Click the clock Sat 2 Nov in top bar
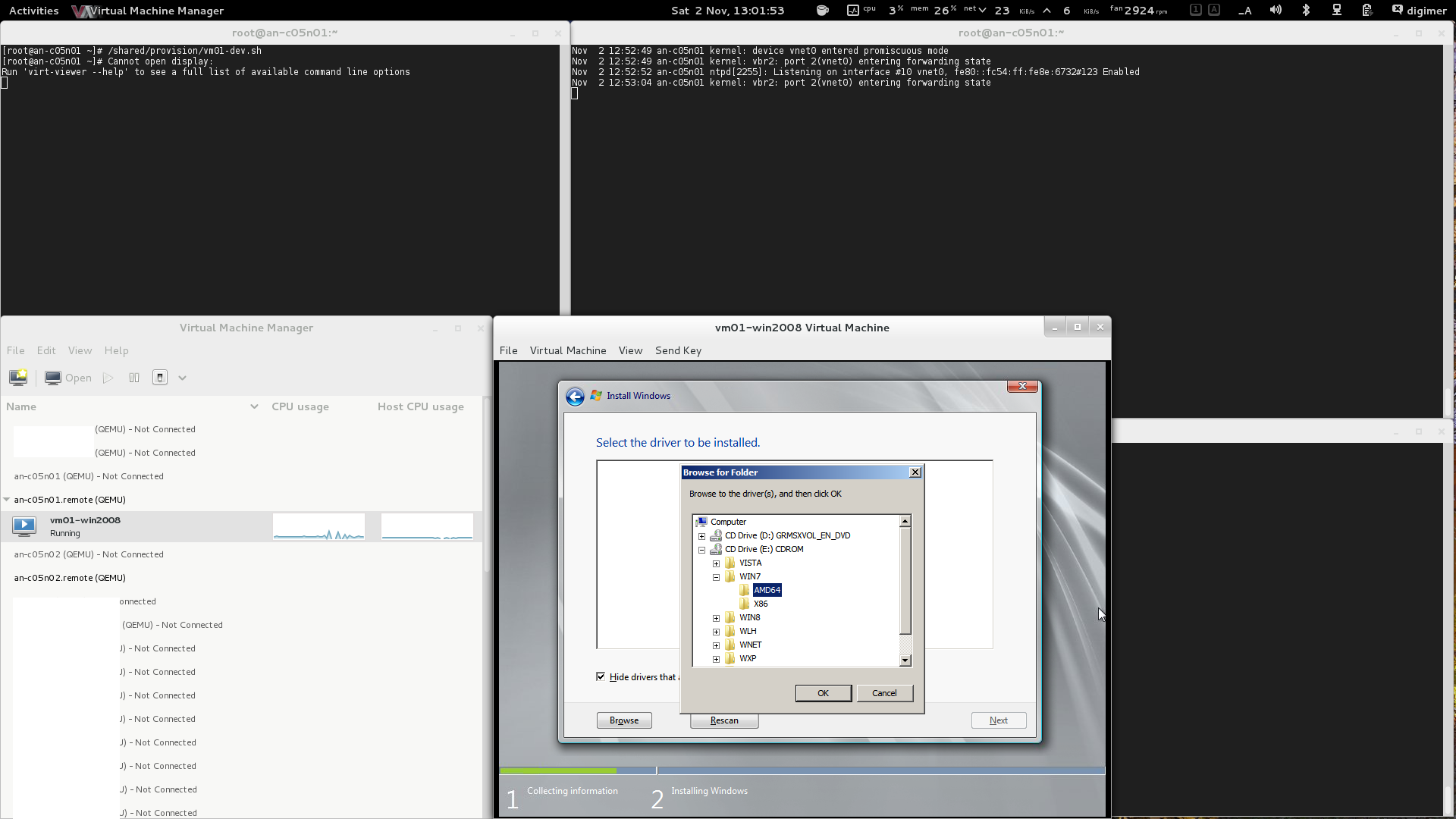This screenshot has height=819, width=1456. point(728,11)
